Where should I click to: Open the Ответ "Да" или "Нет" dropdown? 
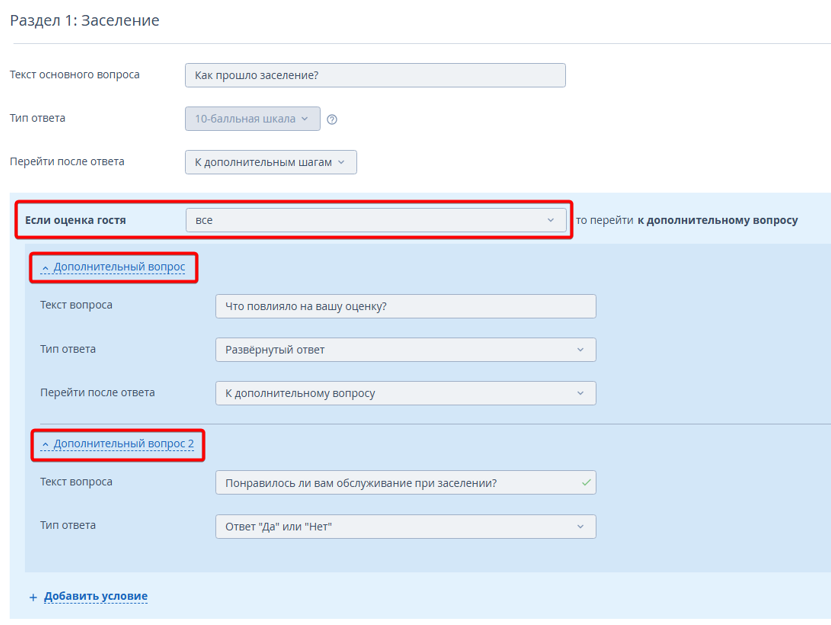405,526
